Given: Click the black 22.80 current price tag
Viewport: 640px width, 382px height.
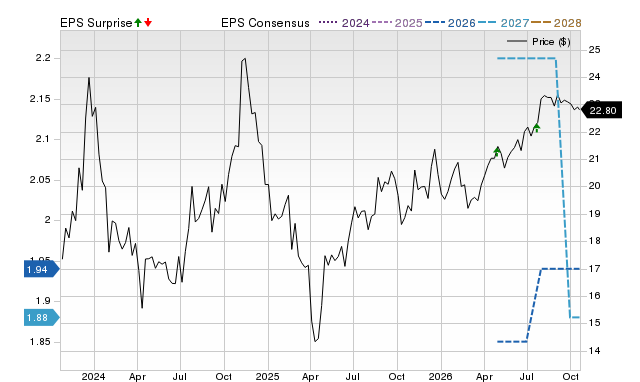Looking at the screenshot, I should (602, 110).
